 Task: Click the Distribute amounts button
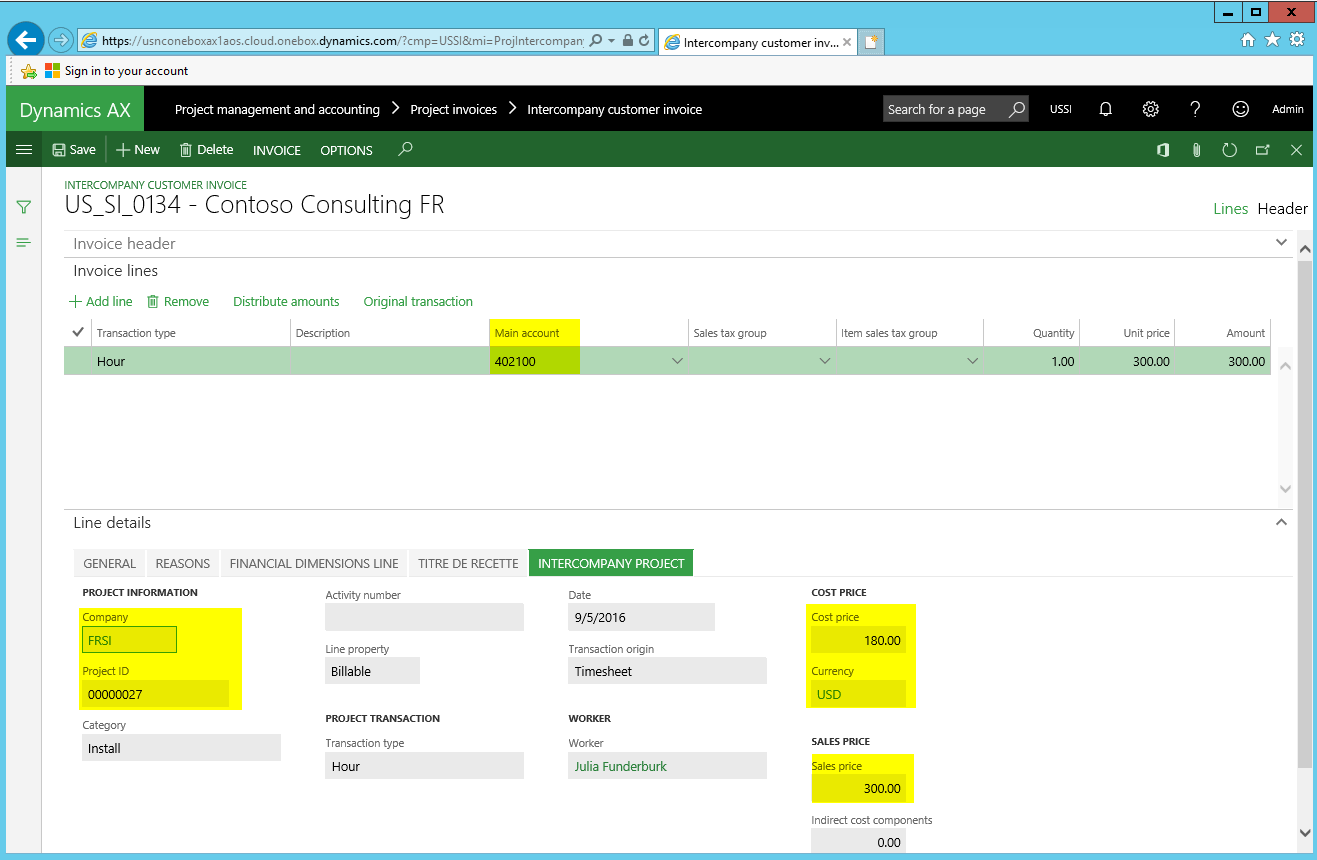click(x=286, y=301)
